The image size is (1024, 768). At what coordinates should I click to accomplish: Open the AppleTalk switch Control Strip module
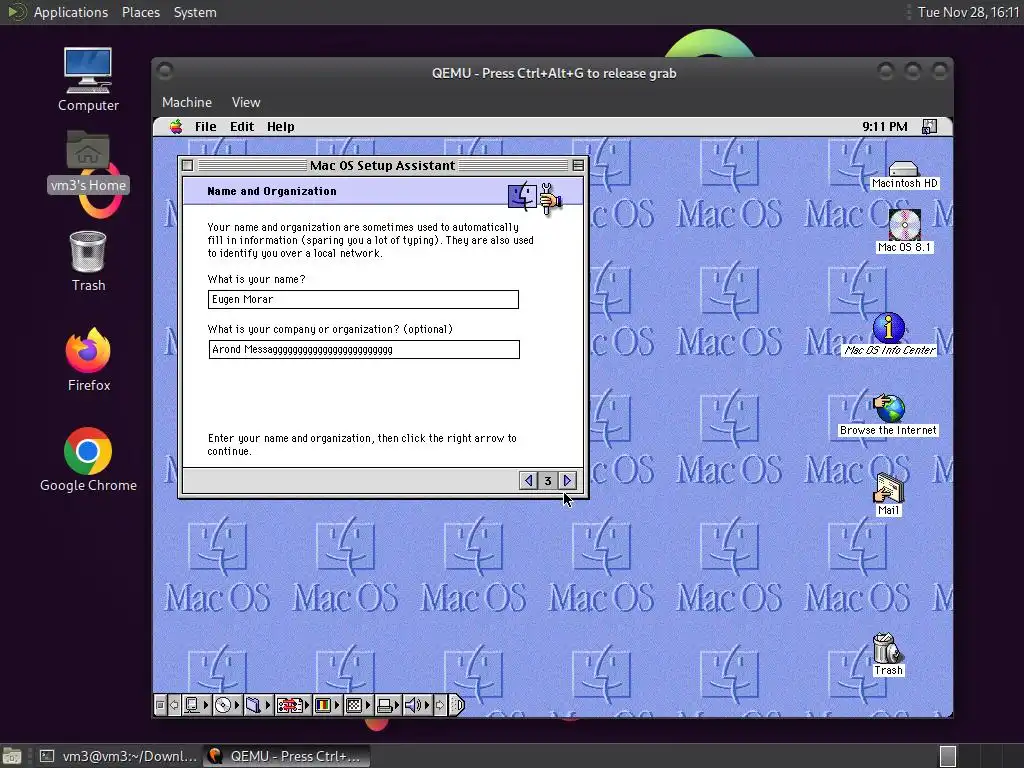[197, 705]
